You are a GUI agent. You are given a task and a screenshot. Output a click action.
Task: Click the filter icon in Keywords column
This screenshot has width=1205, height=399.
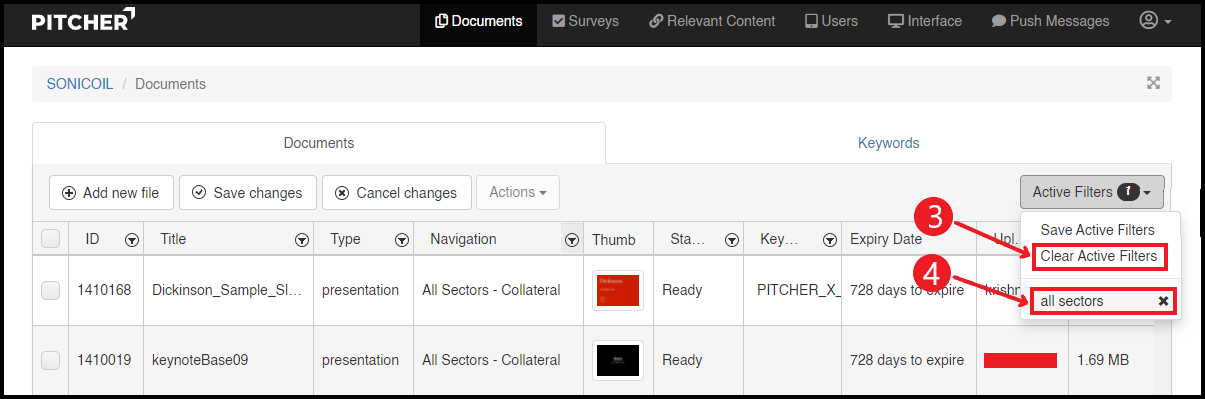coord(829,240)
